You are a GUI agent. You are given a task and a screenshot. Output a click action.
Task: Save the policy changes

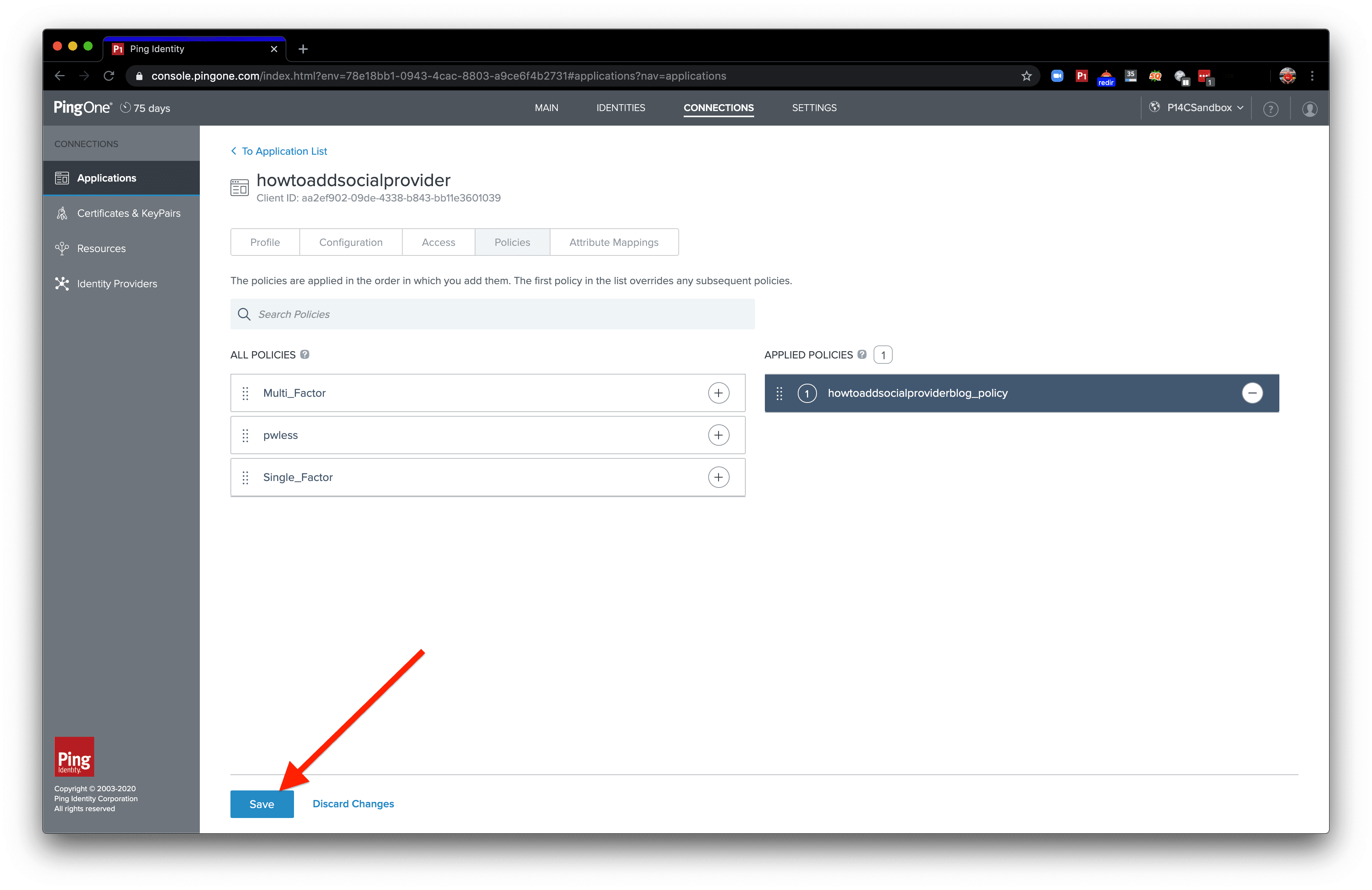point(262,803)
